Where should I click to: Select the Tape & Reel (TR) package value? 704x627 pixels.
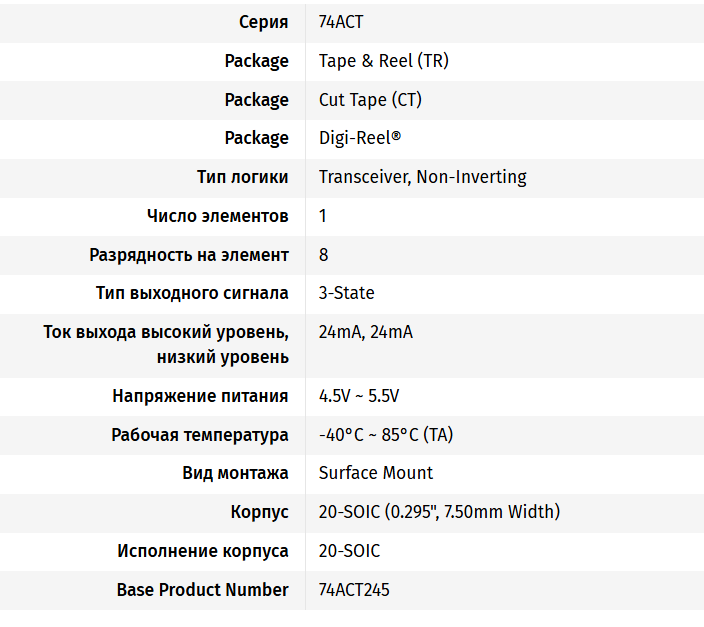[x=383, y=61]
